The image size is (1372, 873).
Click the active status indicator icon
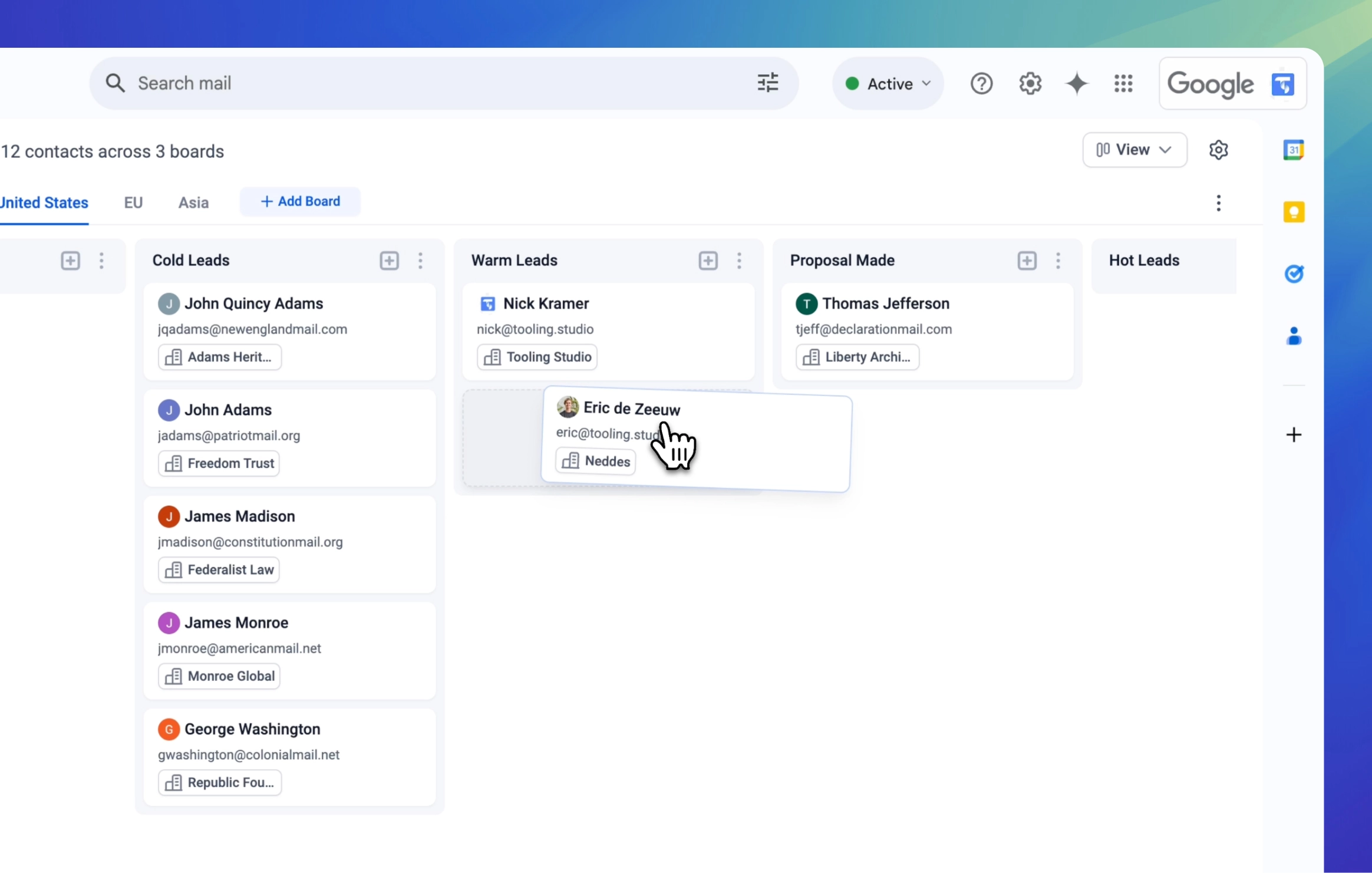coord(853,83)
